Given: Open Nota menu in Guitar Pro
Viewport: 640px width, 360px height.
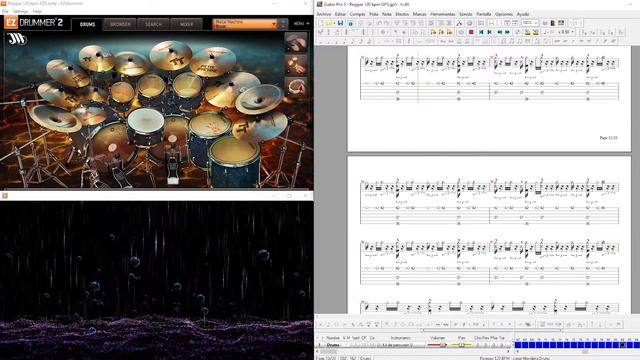Looking at the screenshot, I should click(x=387, y=14).
